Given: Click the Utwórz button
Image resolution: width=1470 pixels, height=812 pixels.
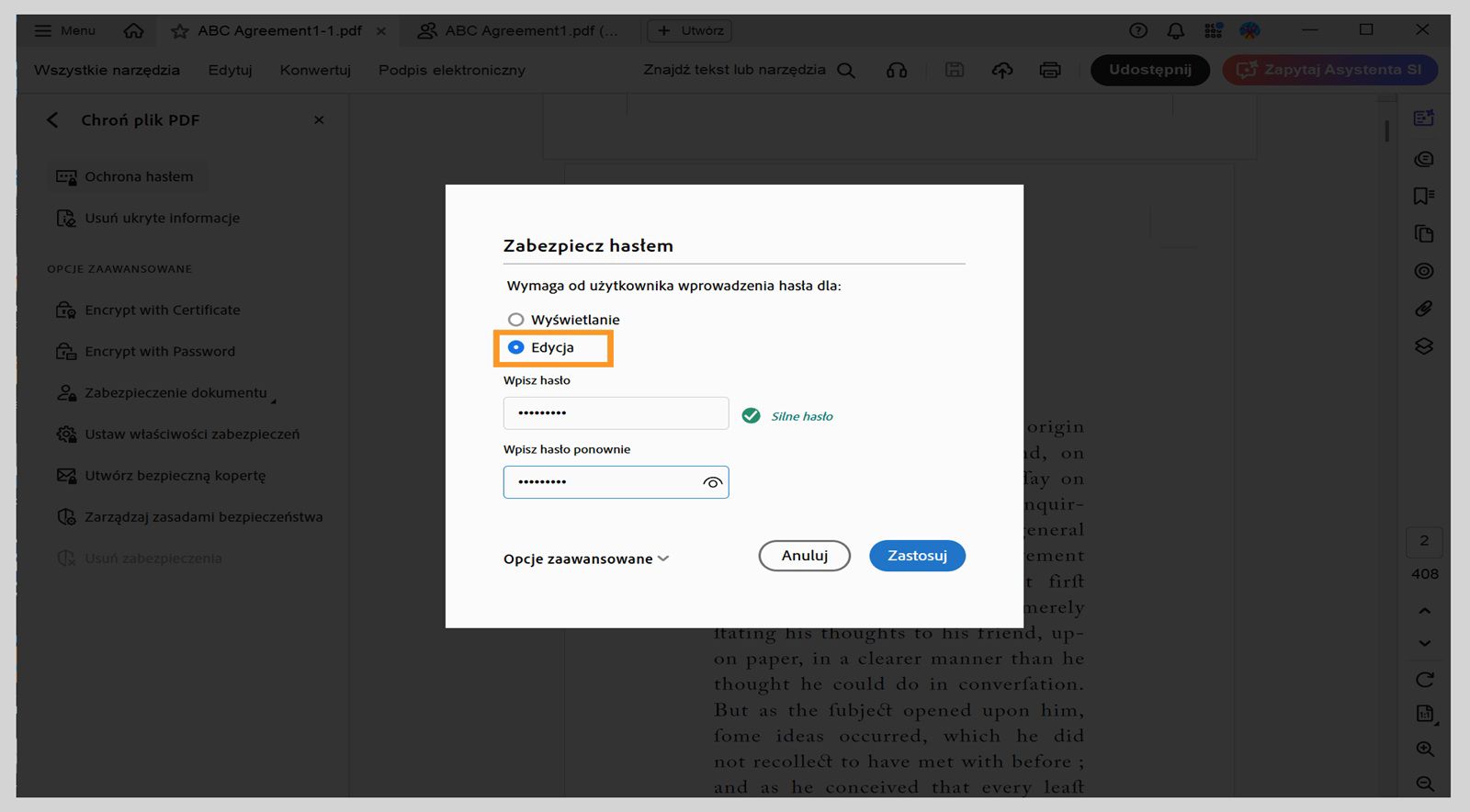Looking at the screenshot, I should tap(690, 31).
